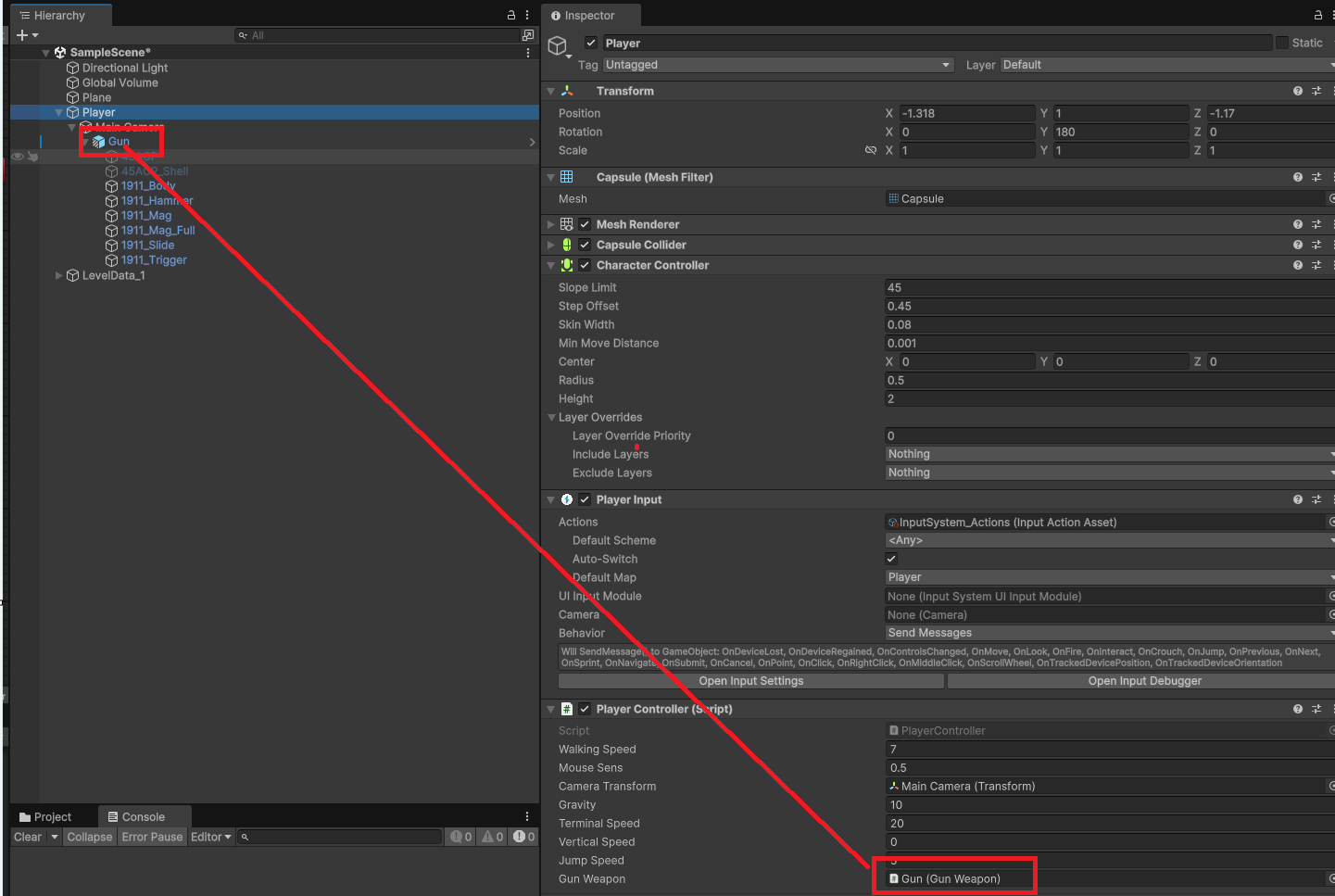This screenshot has height=896, width=1335.
Task: Toggle console Collapse button
Action: (89, 837)
